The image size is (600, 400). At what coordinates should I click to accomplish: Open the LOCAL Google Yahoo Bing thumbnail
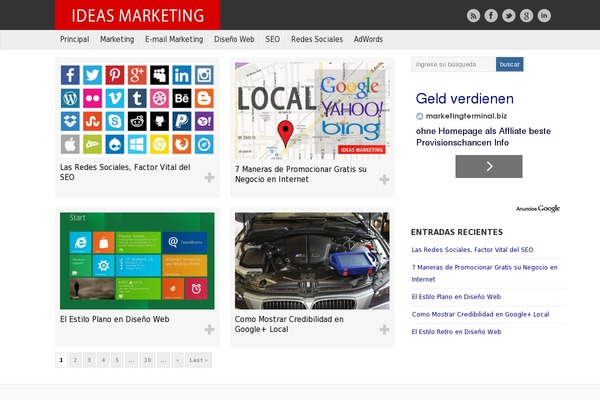(312, 110)
